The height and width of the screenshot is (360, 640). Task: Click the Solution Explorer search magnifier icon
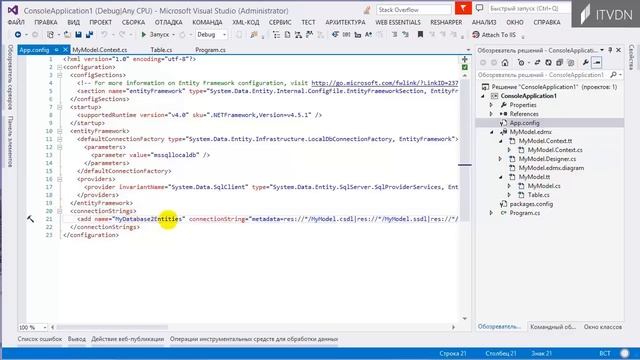[613, 75]
